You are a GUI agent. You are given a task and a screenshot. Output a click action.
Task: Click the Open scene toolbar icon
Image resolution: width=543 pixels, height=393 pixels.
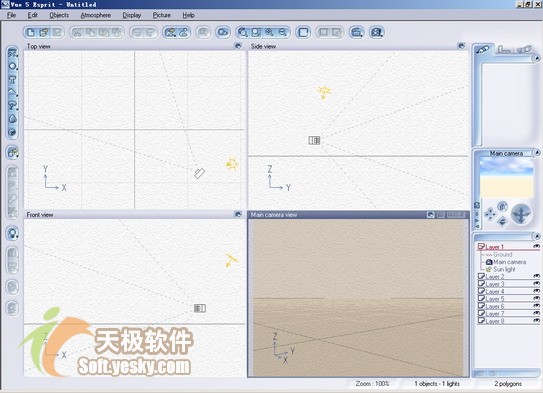coord(44,33)
